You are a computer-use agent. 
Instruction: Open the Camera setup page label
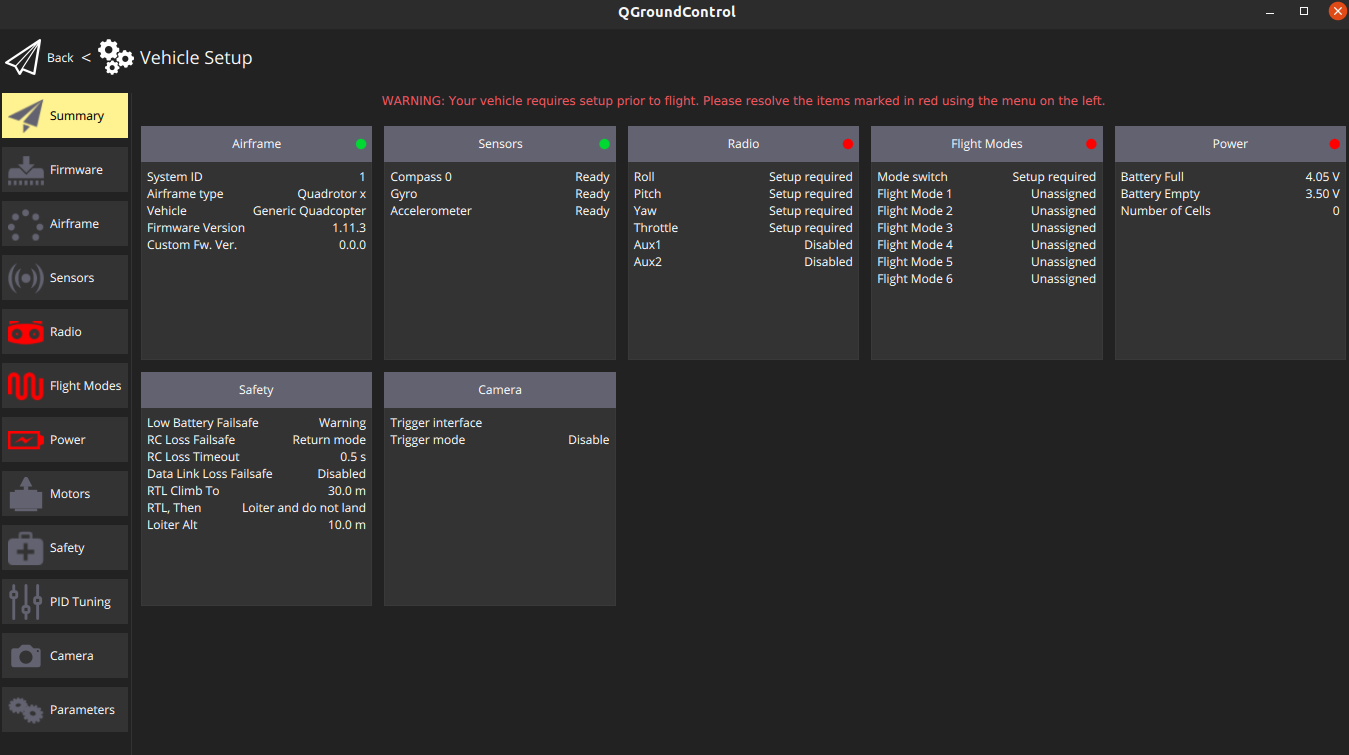click(x=72, y=656)
